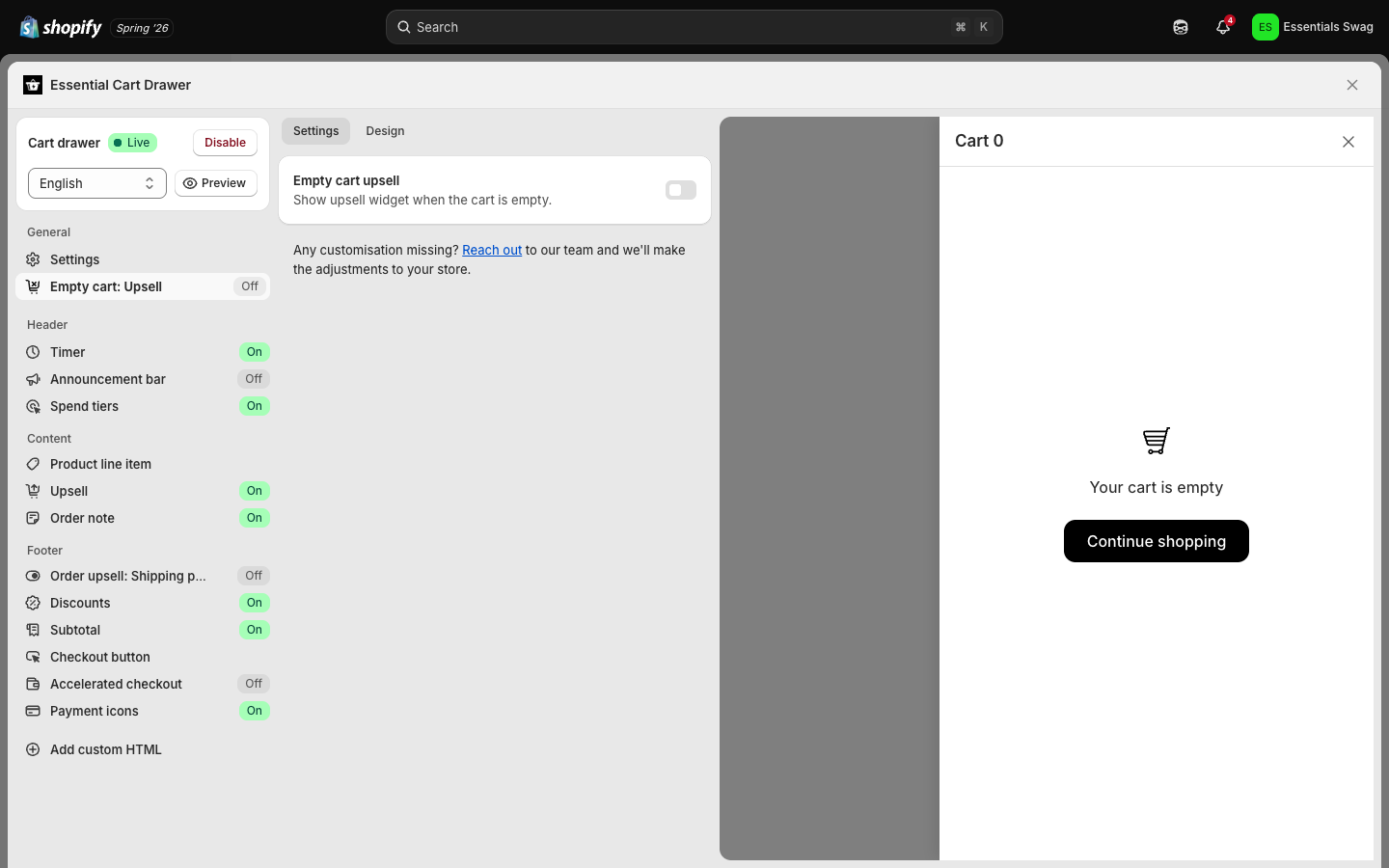Click the Timer On status badge
The width and height of the screenshot is (1389, 868).
pos(254,352)
